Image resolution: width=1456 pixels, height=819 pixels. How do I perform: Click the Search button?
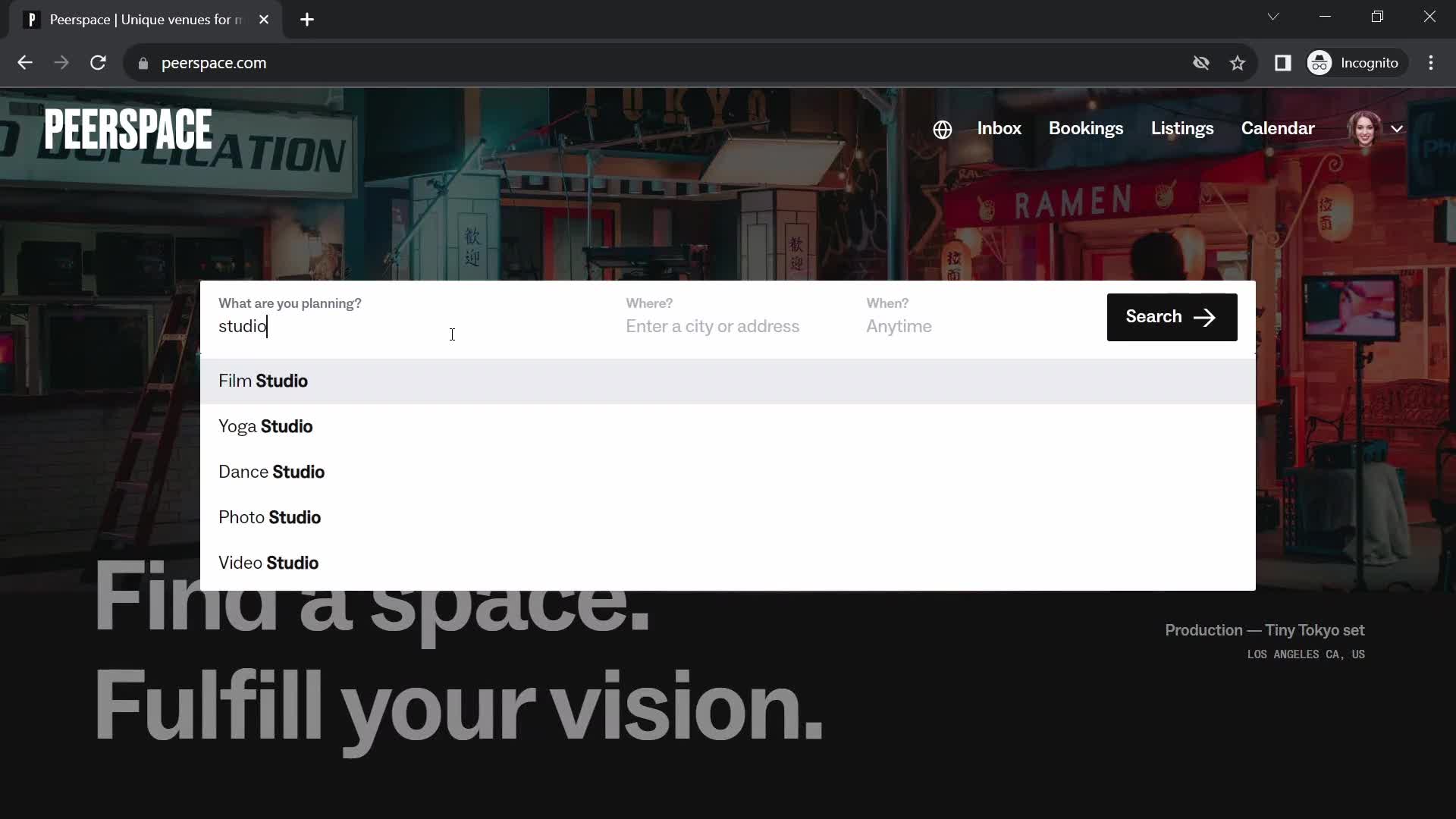point(1172,316)
